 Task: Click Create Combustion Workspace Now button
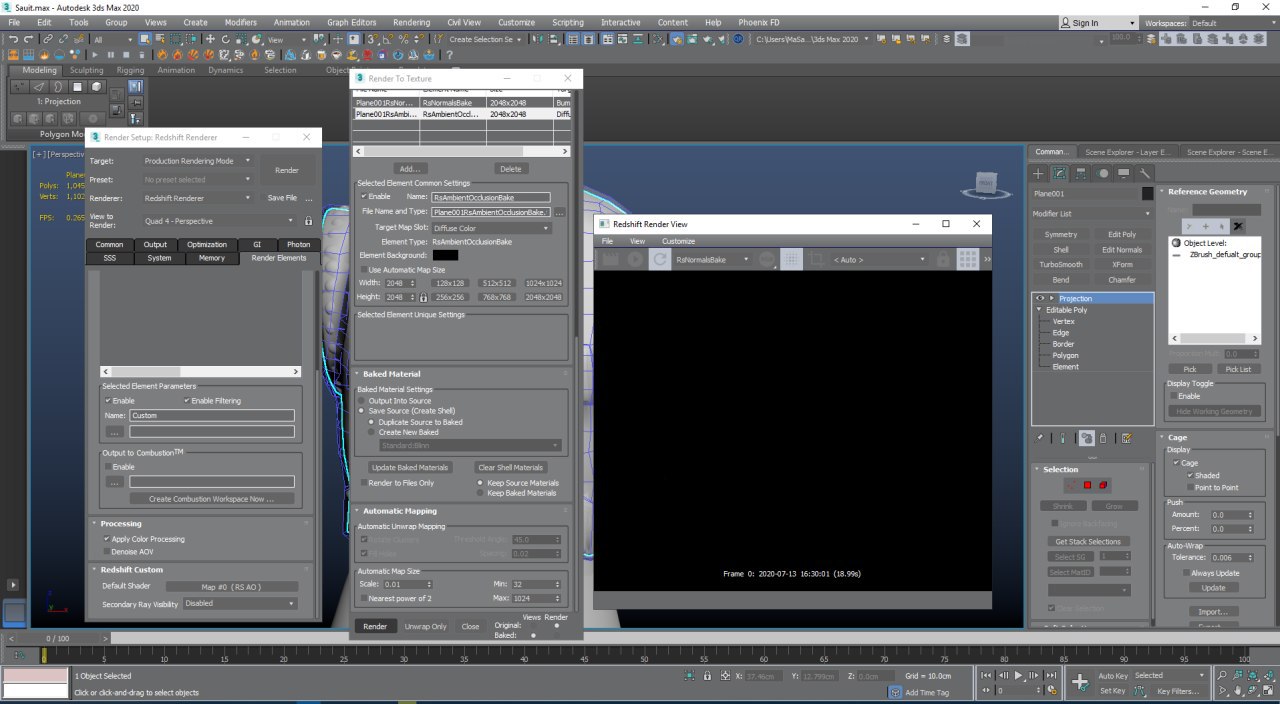210,498
